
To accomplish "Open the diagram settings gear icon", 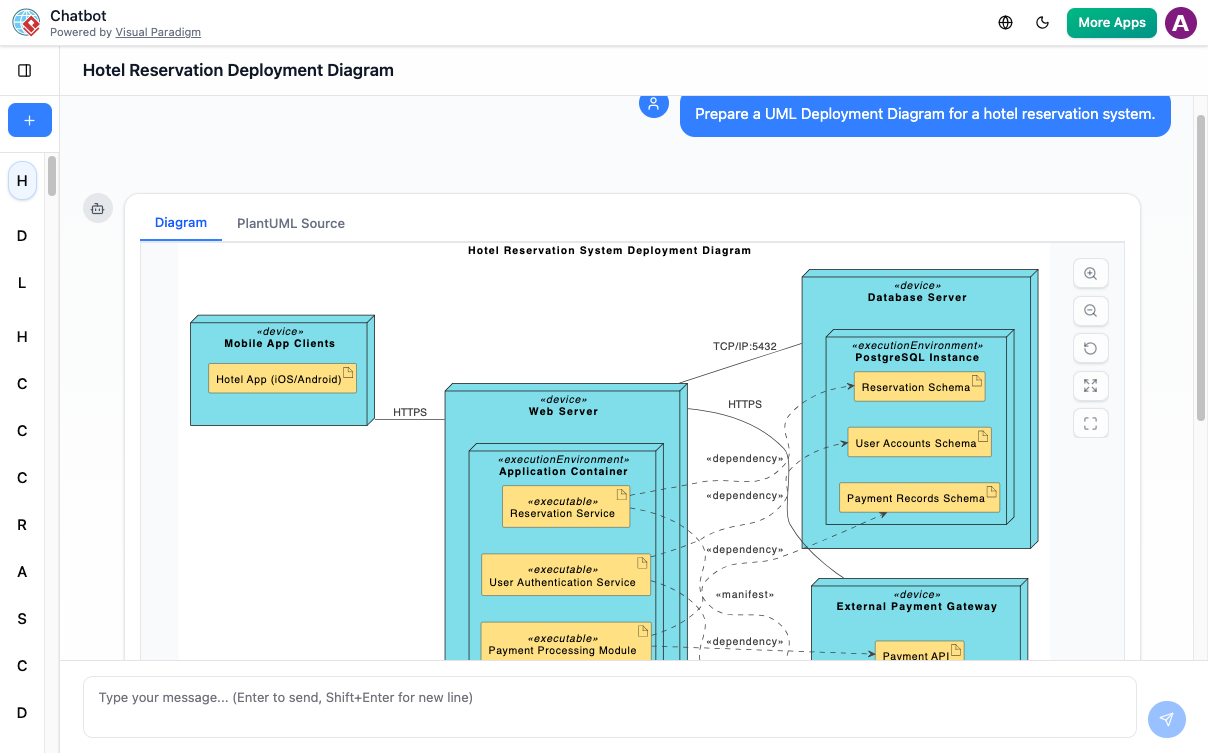I will pos(97,208).
